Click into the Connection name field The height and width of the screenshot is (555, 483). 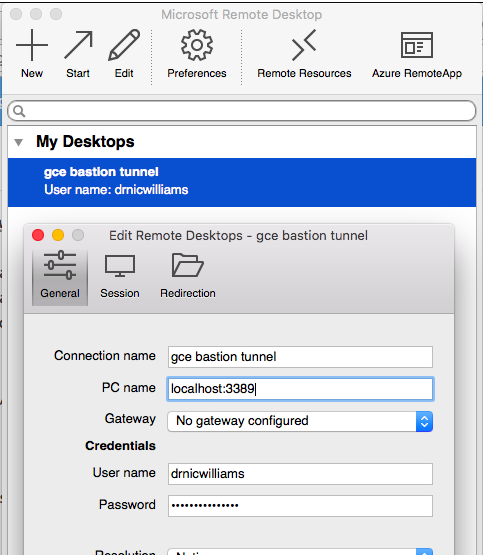point(300,357)
